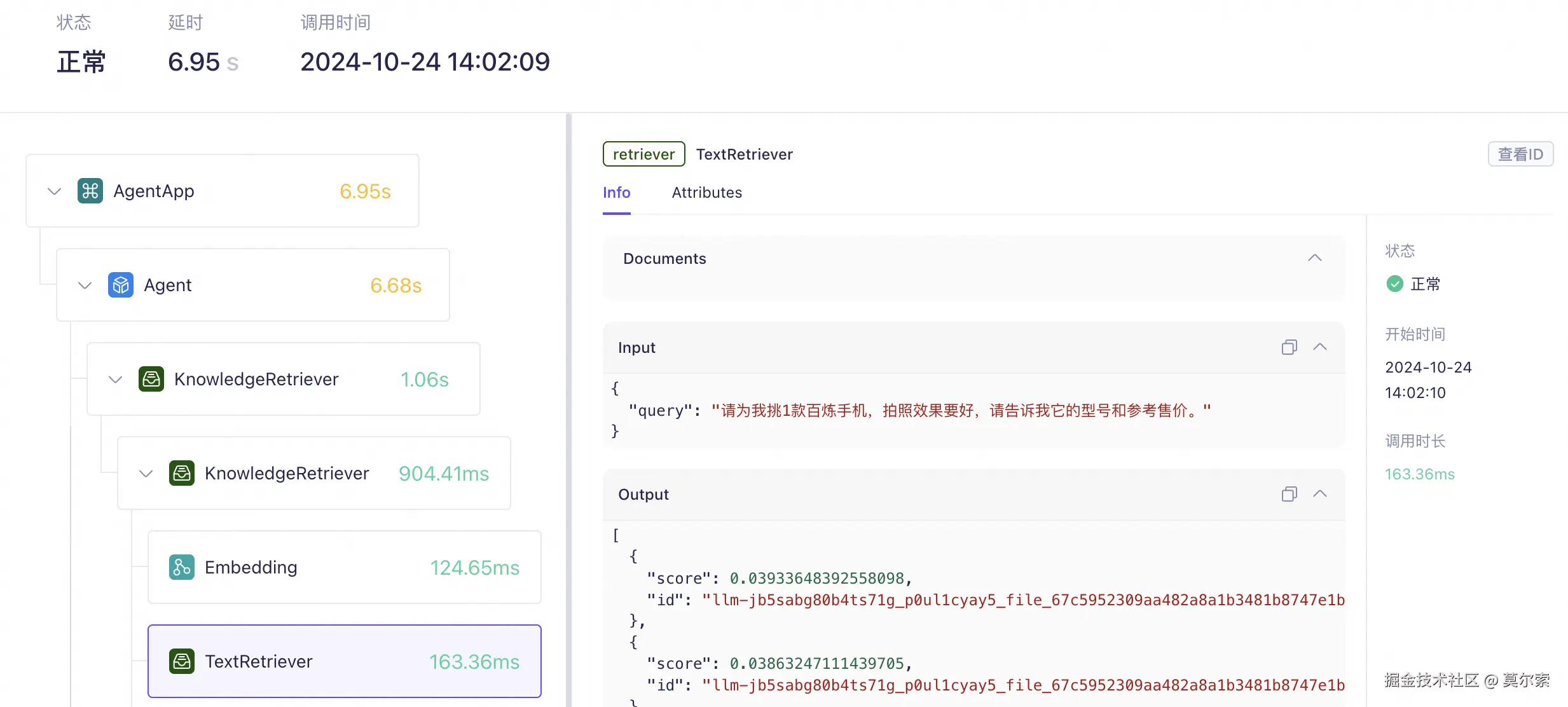Screen dimensions: 1568x707
Task: Collapse the 904.41ms KnowledgeRetriever node
Action: pyautogui.click(x=146, y=473)
